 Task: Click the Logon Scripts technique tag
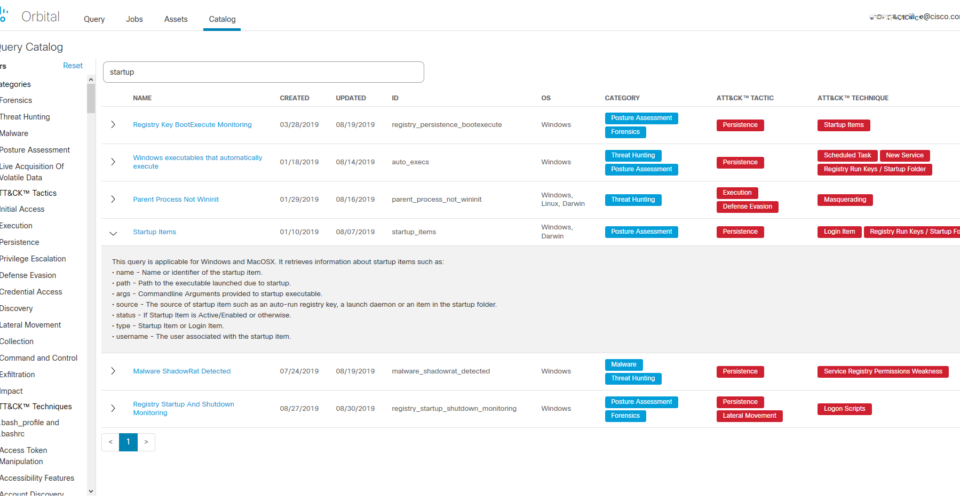pyautogui.click(x=844, y=409)
